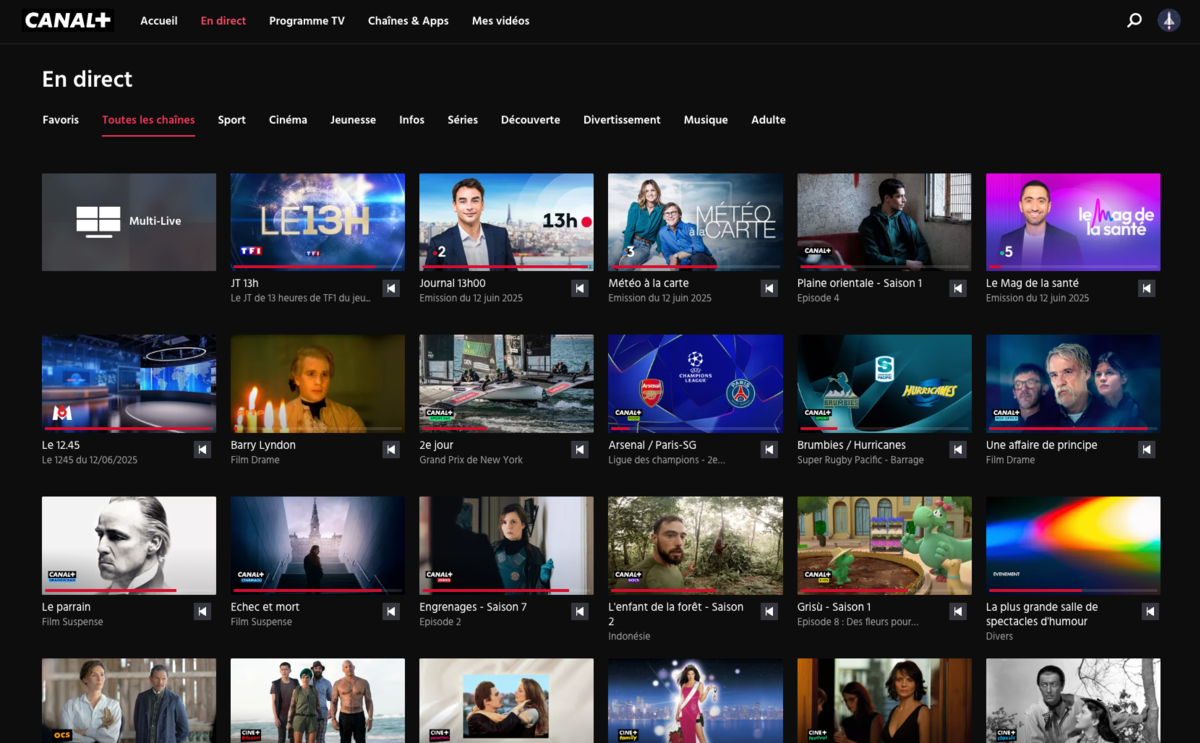The height and width of the screenshot is (743, 1200).
Task: Switch to the Découverte tab
Action: pyautogui.click(x=531, y=120)
